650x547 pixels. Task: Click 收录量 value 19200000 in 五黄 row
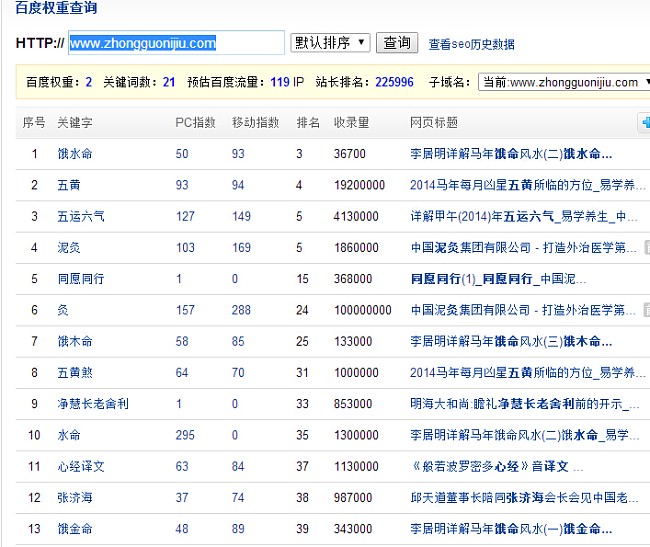[359, 185]
